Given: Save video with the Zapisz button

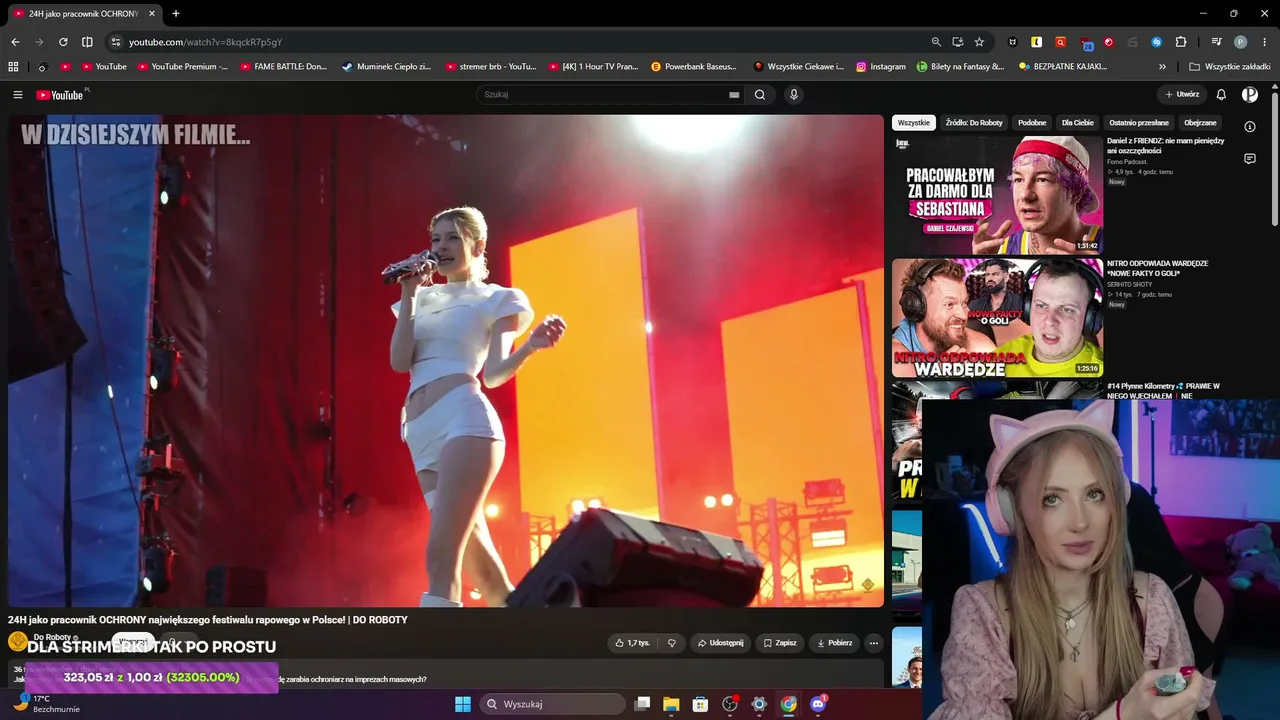Looking at the screenshot, I should pos(780,643).
